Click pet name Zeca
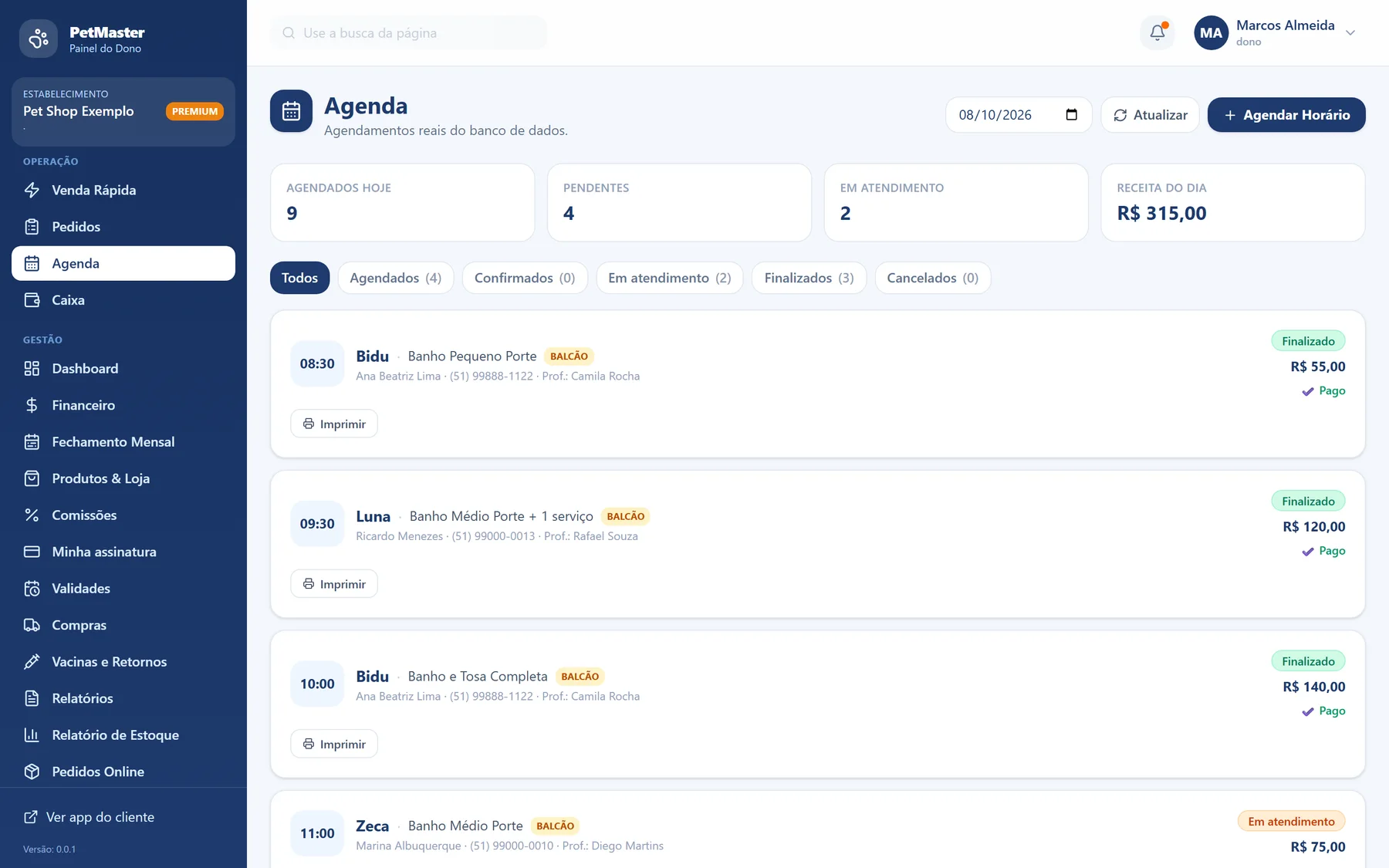Viewport: 1389px width, 868px height. point(372,826)
